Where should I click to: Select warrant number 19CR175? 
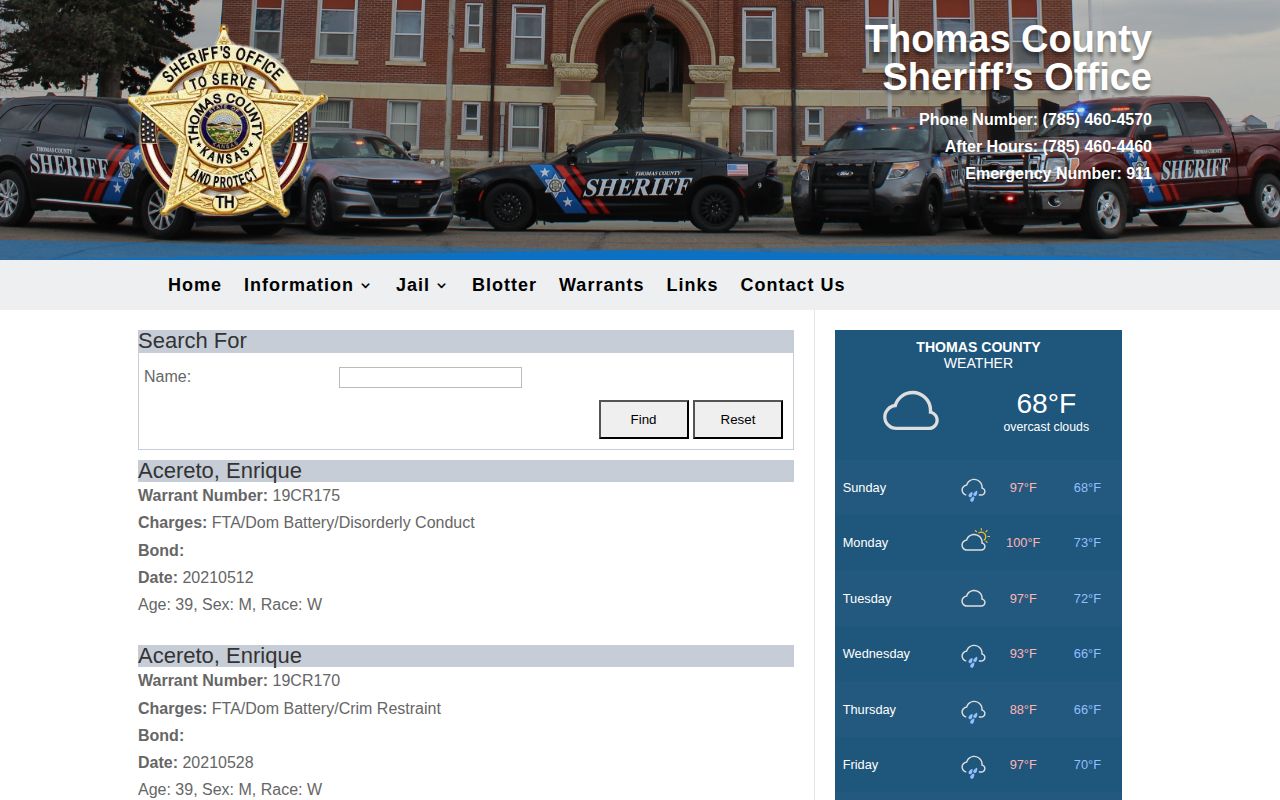(x=306, y=495)
